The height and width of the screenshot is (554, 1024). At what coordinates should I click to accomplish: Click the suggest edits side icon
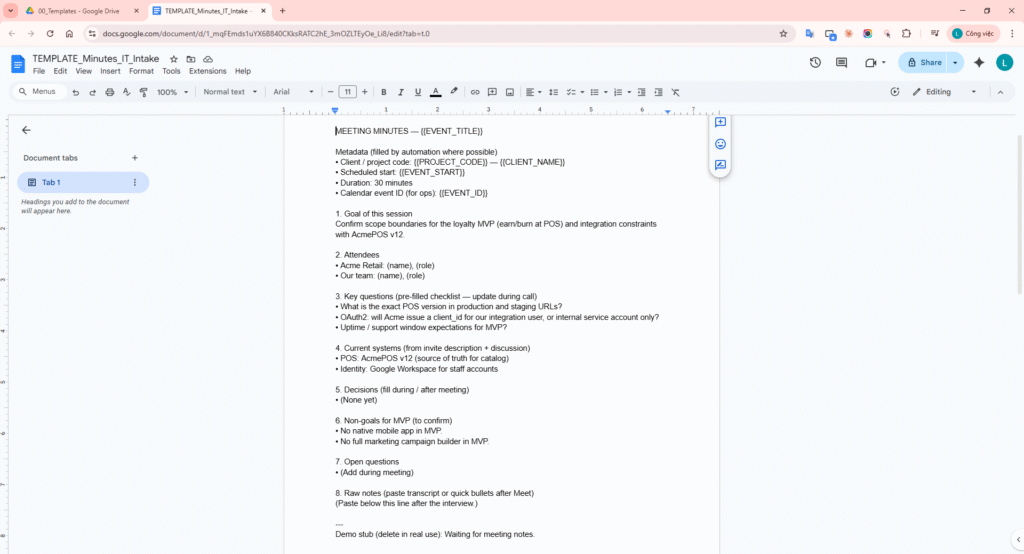tap(720, 165)
